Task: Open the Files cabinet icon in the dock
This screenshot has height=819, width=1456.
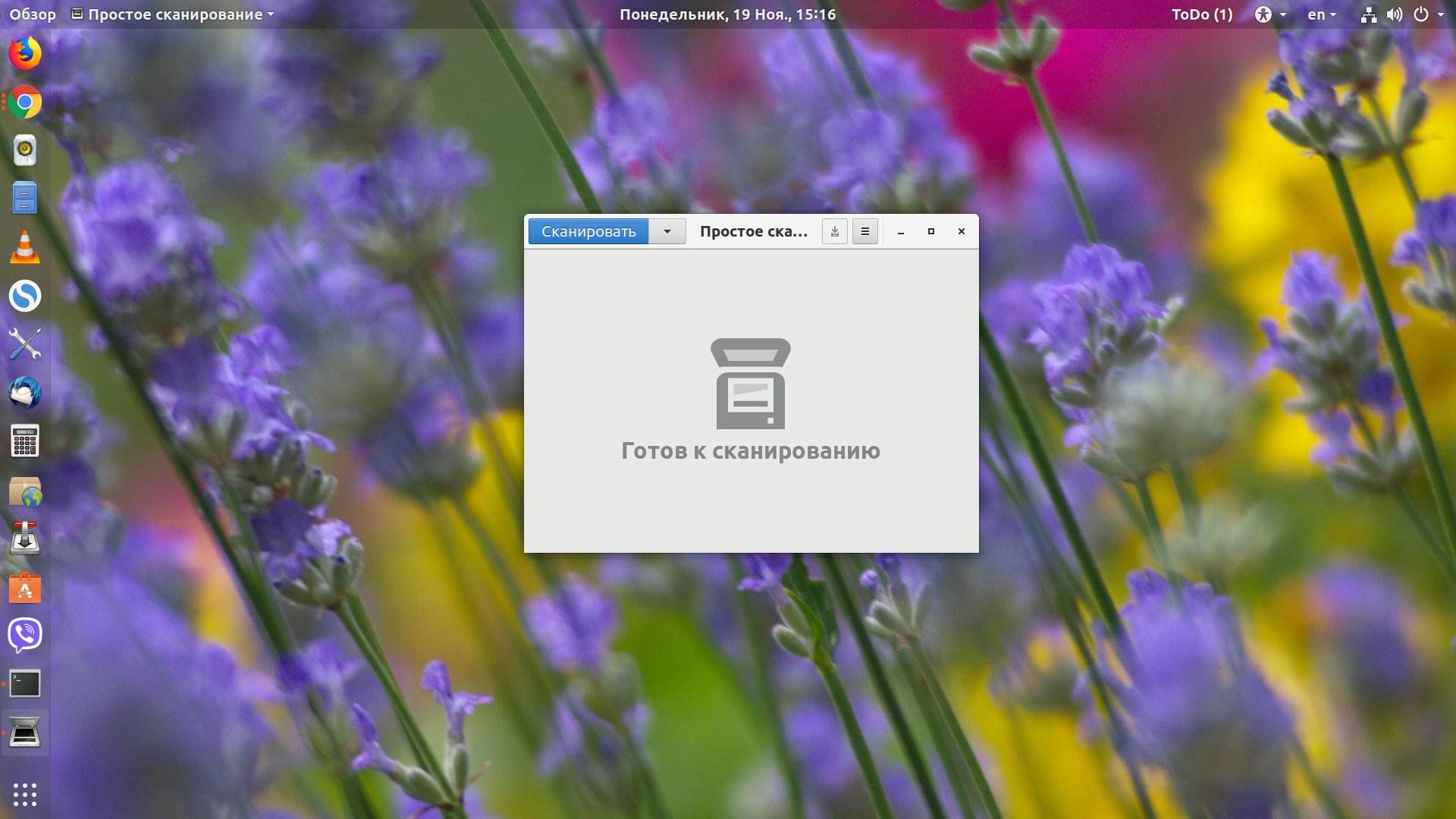Action: coord(25,199)
